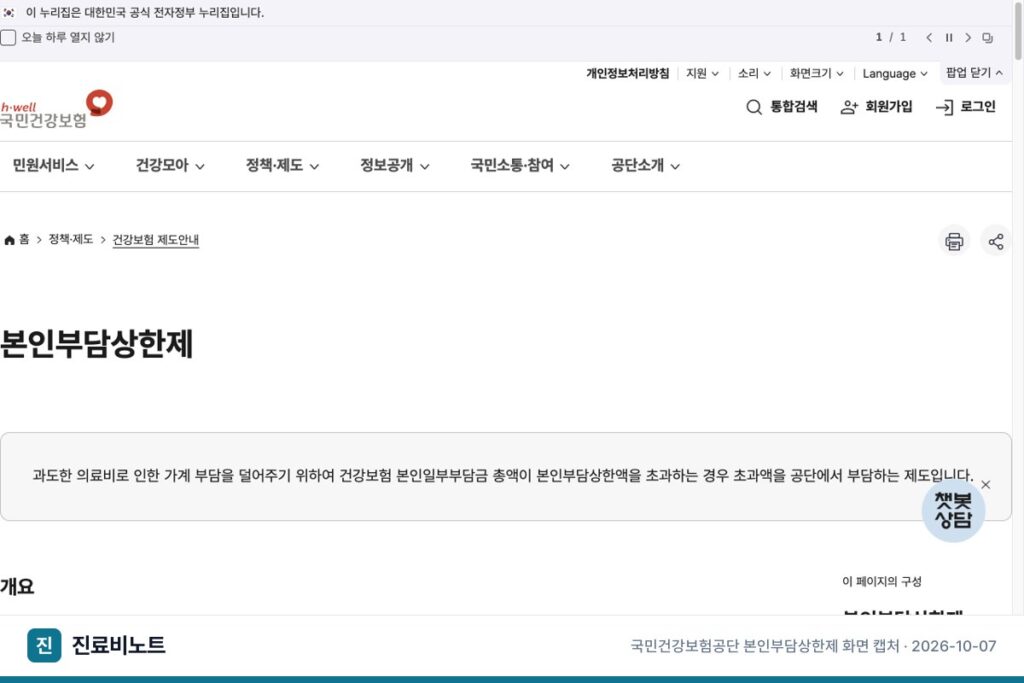Open the 정책·제도 main menu

click(x=282, y=165)
